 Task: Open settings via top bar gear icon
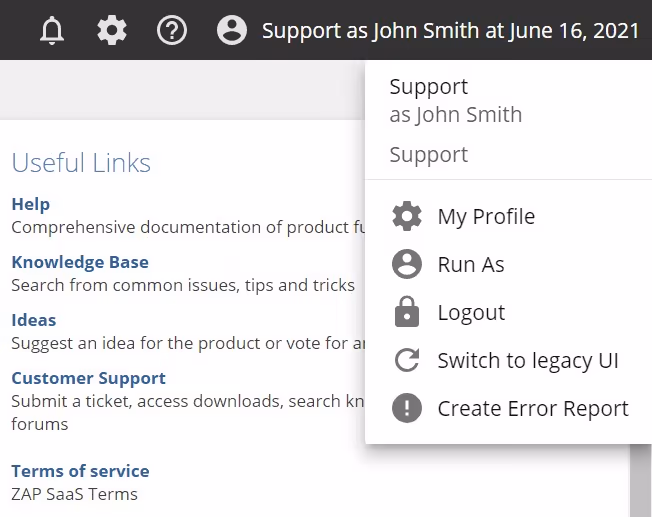[x=112, y=31]
